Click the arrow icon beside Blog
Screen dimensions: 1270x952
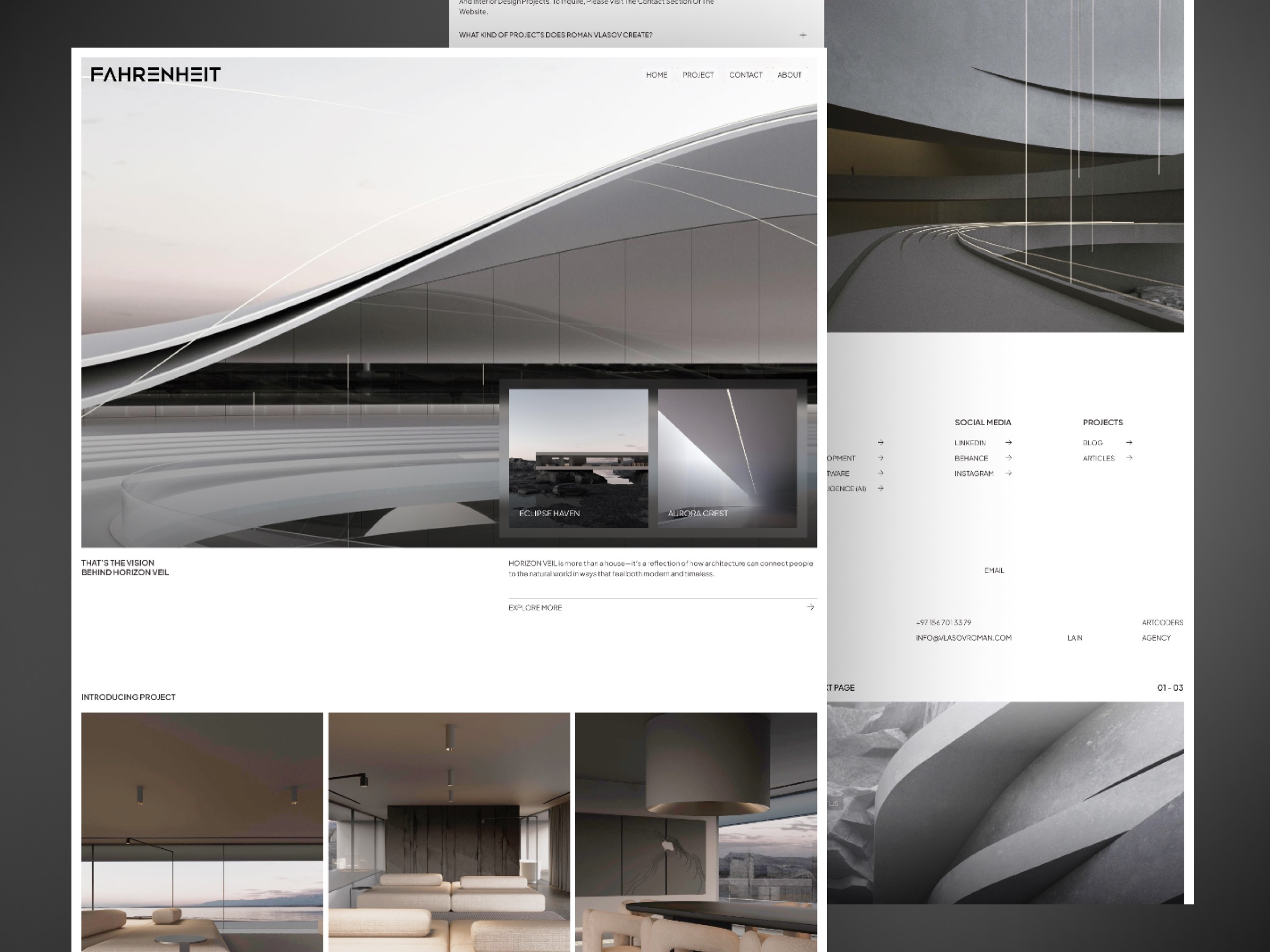point(1129,443)
